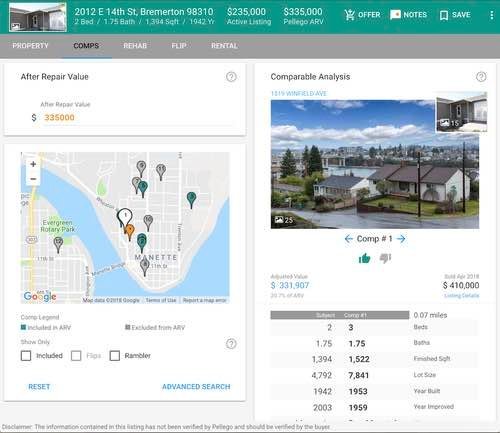The width and height of the screenshot is (500, 433).
Task: Click comp year improved value 1959
Action: pyautogui.click(x=358, y=407)
